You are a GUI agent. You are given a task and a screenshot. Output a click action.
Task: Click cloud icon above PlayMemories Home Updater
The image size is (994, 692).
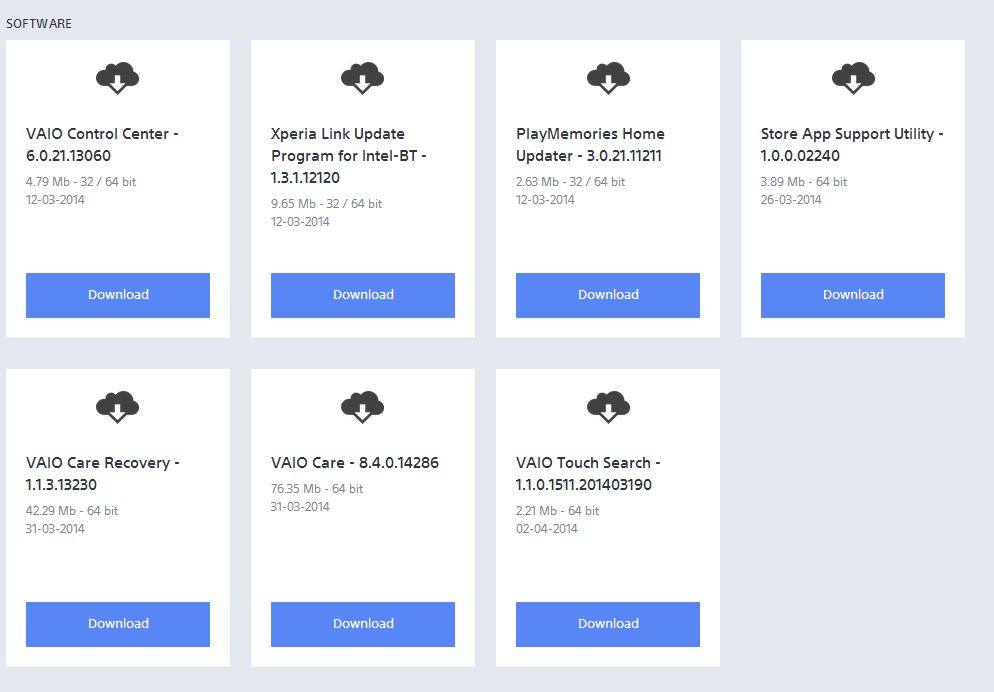coord(607,77)
